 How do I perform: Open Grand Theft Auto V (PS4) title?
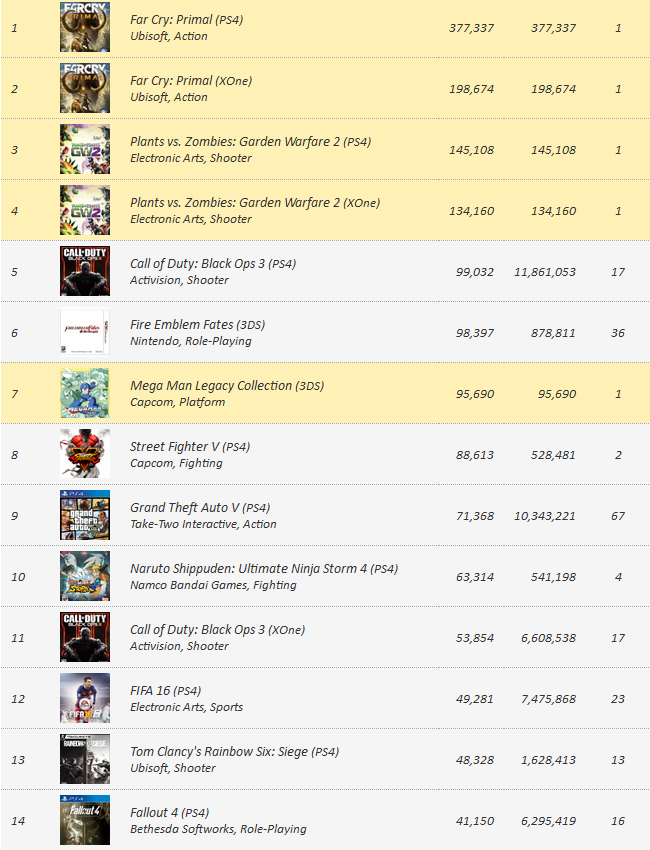point(199,507)
